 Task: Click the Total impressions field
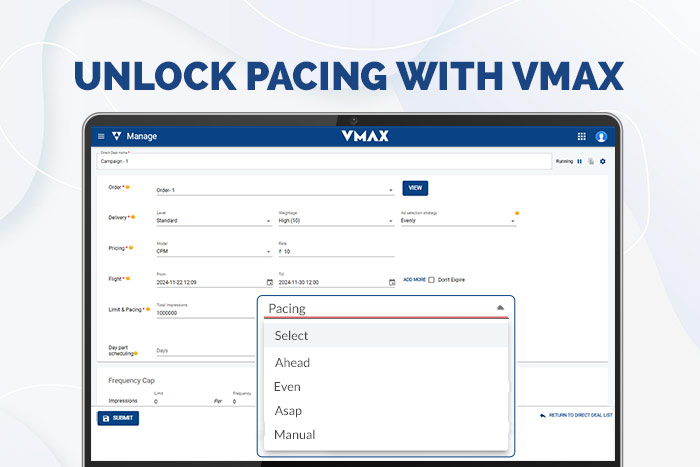[x=205, y=313]
